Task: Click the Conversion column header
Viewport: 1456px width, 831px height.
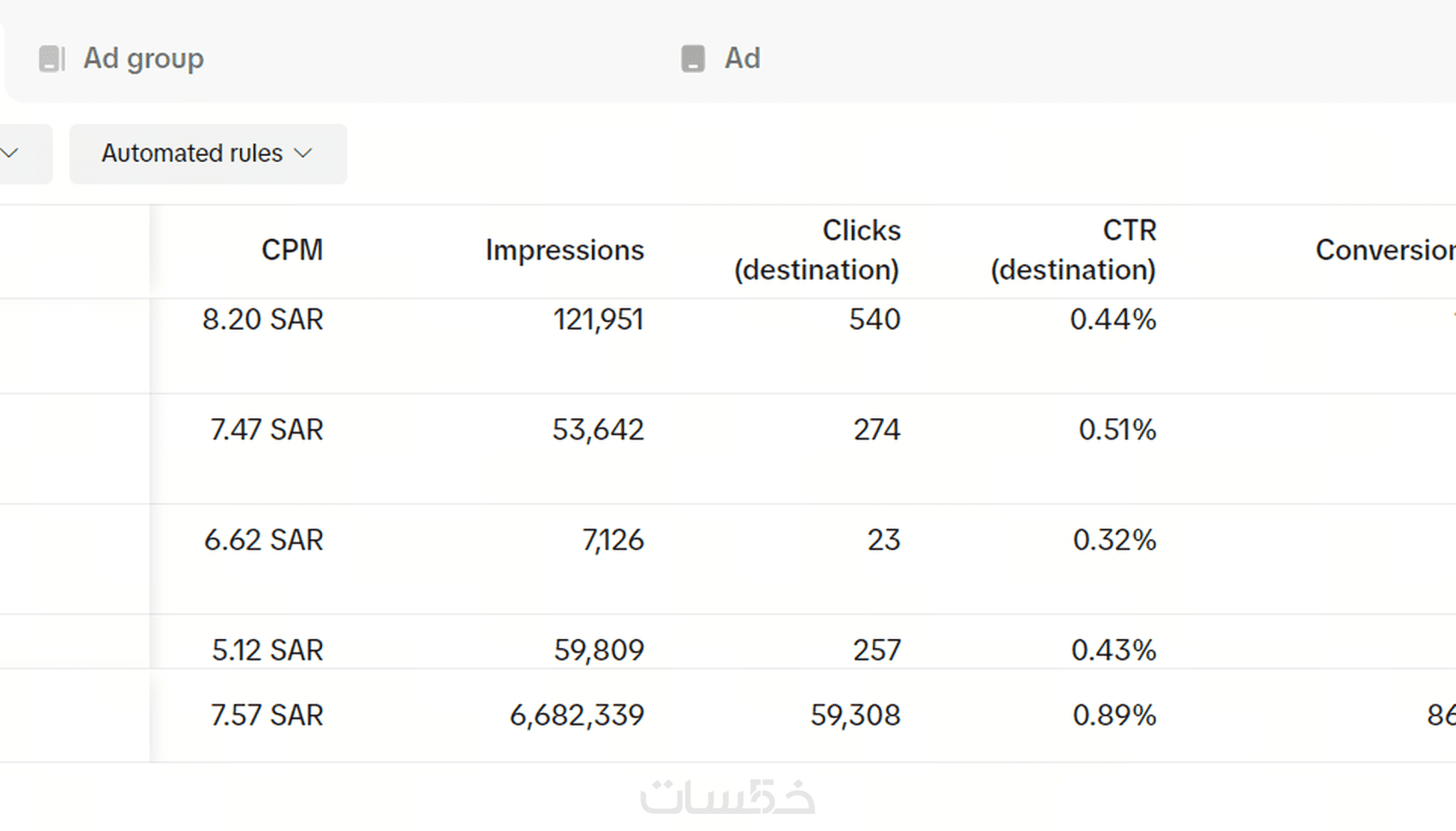Action: [1384, 250]
